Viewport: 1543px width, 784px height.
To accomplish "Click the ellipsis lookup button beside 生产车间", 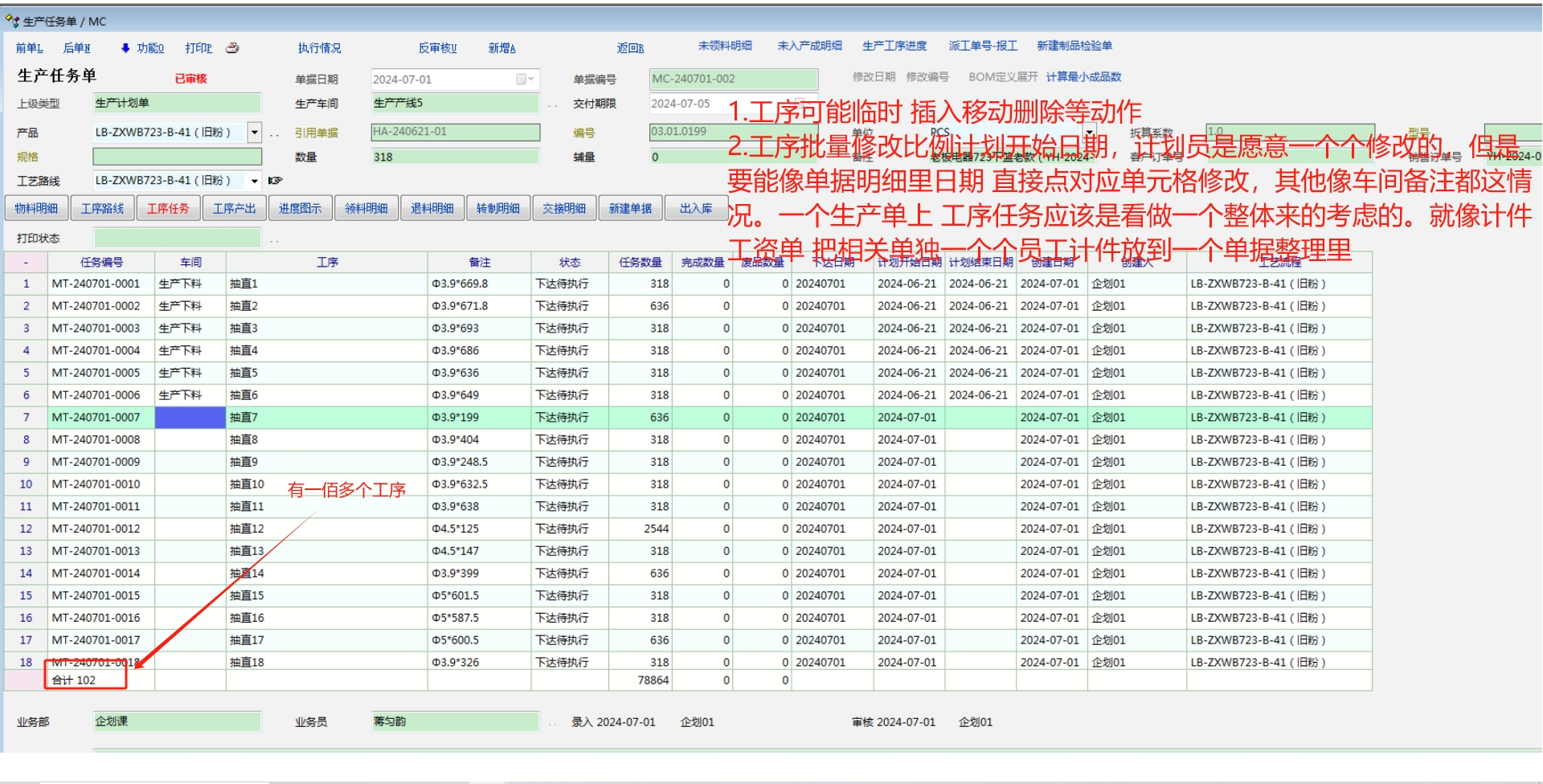I will pyautogui.click(x=553, y=104).
